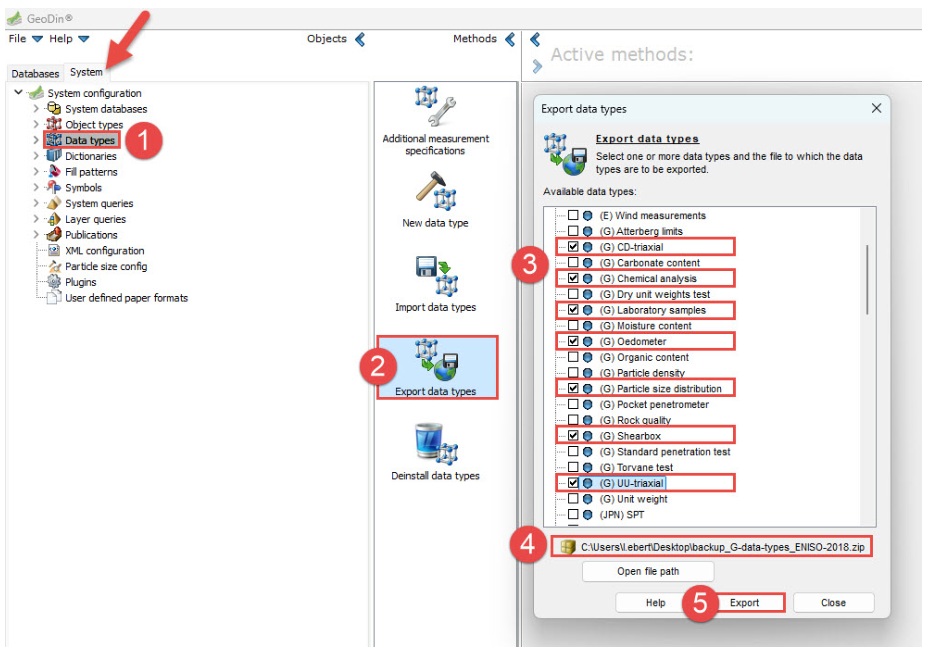Click the Additional measurement specifications icon

(435, 107)
